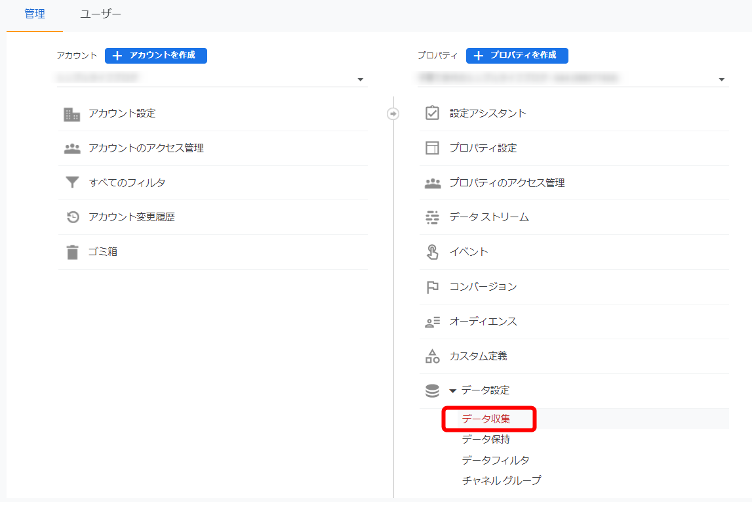Open オーディエンス text
This screenshot has width=755, height=505.
[483, 322]
